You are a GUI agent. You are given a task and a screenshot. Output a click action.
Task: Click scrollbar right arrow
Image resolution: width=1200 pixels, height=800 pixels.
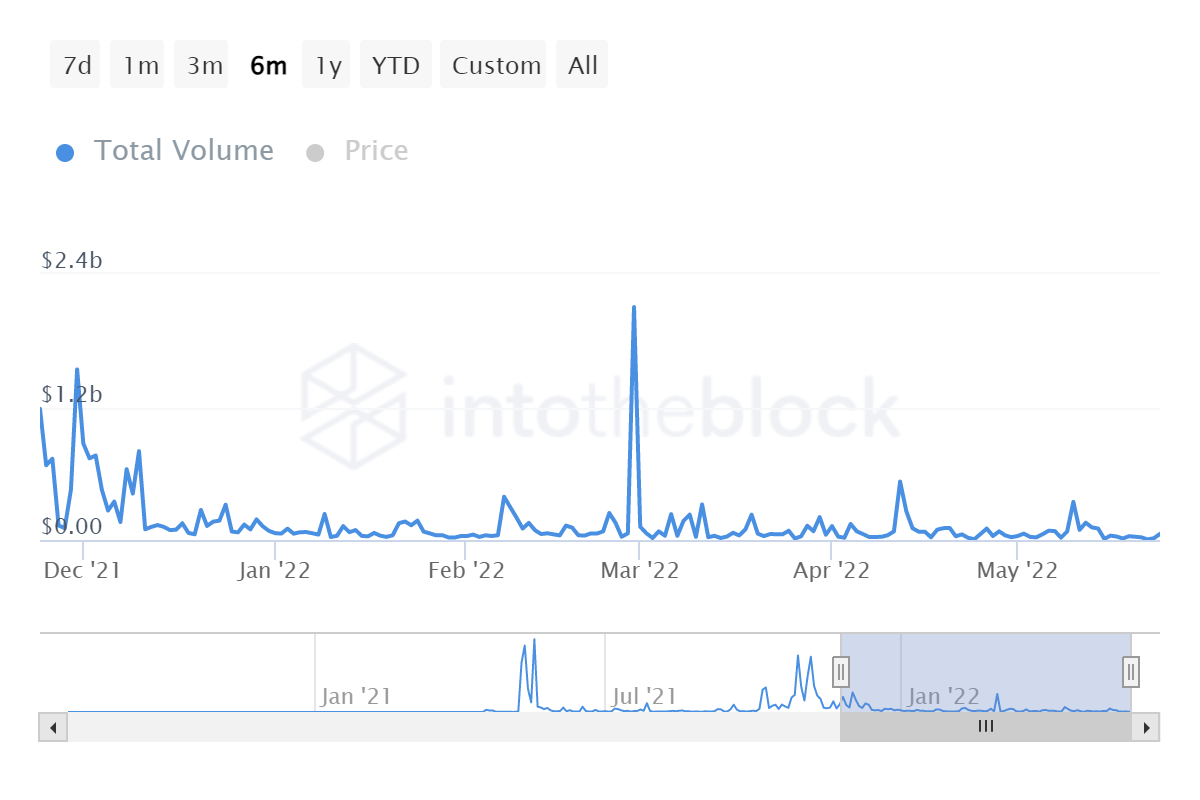[1146, 727]
